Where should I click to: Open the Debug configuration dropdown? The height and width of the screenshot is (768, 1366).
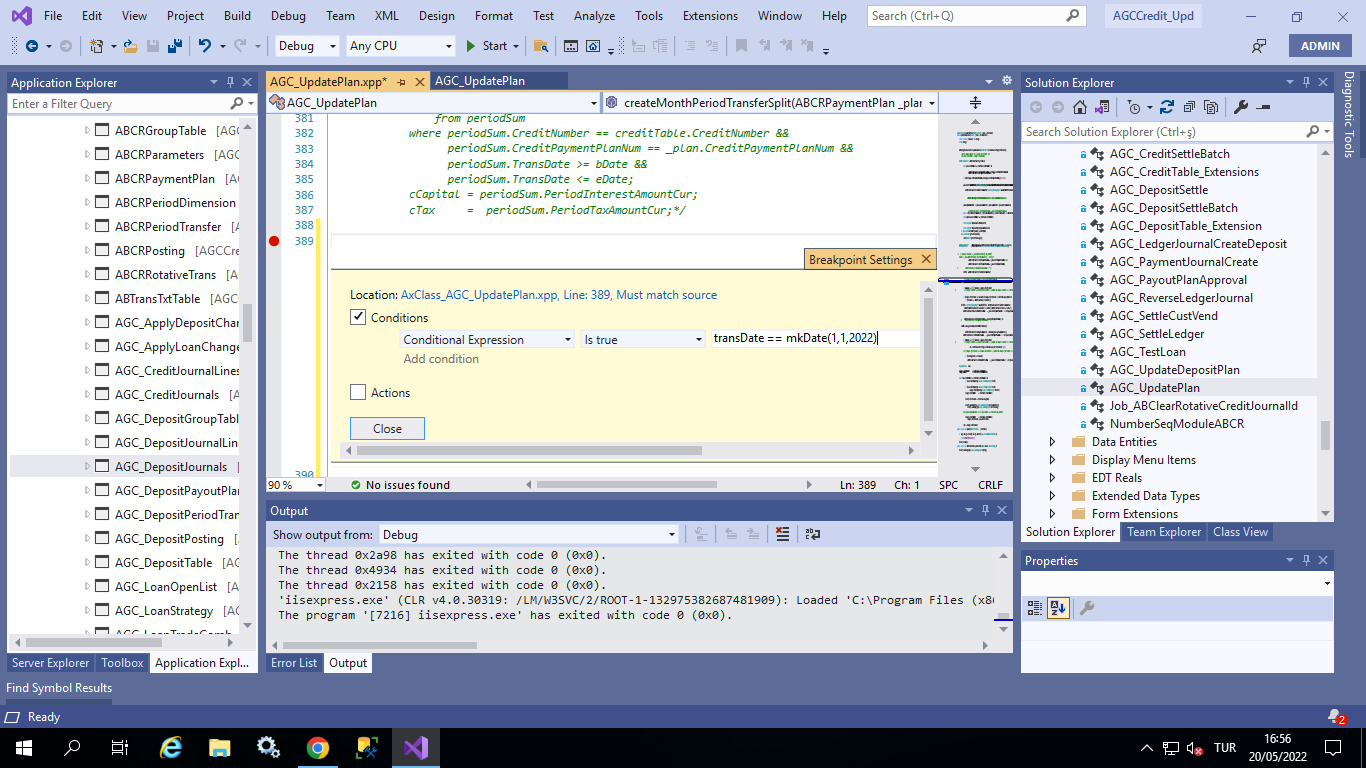[x=306, y=46]
